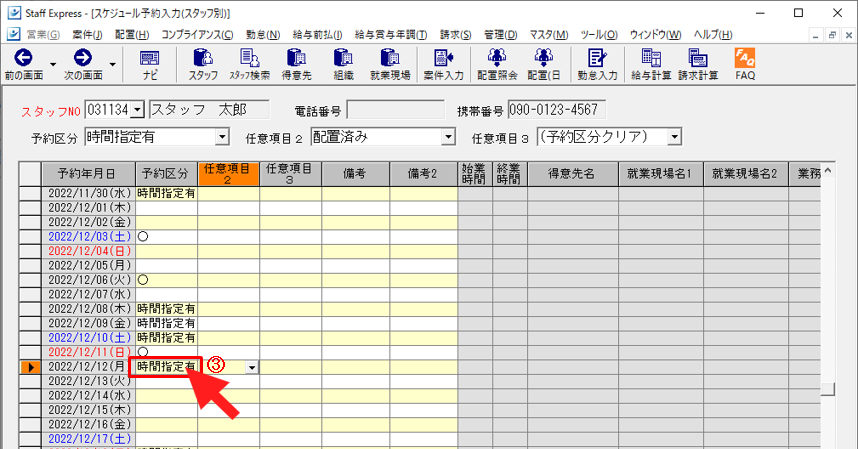The image size is (858, 449).
Task: Select date cell 2022/12/17(土)
Action: [x=89, y=439]
